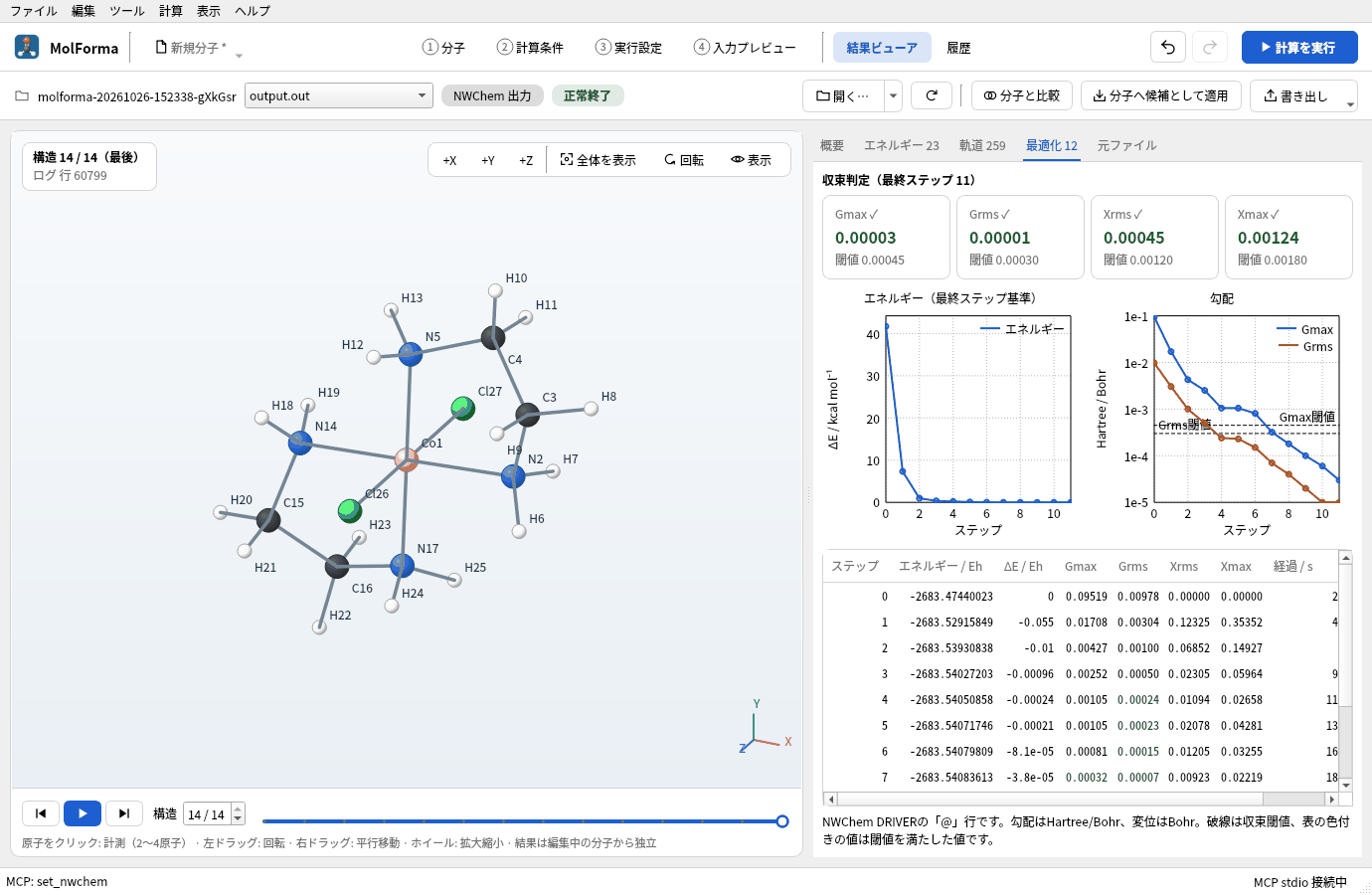Open the ヘルプ menu

click(x=253, y=11)
